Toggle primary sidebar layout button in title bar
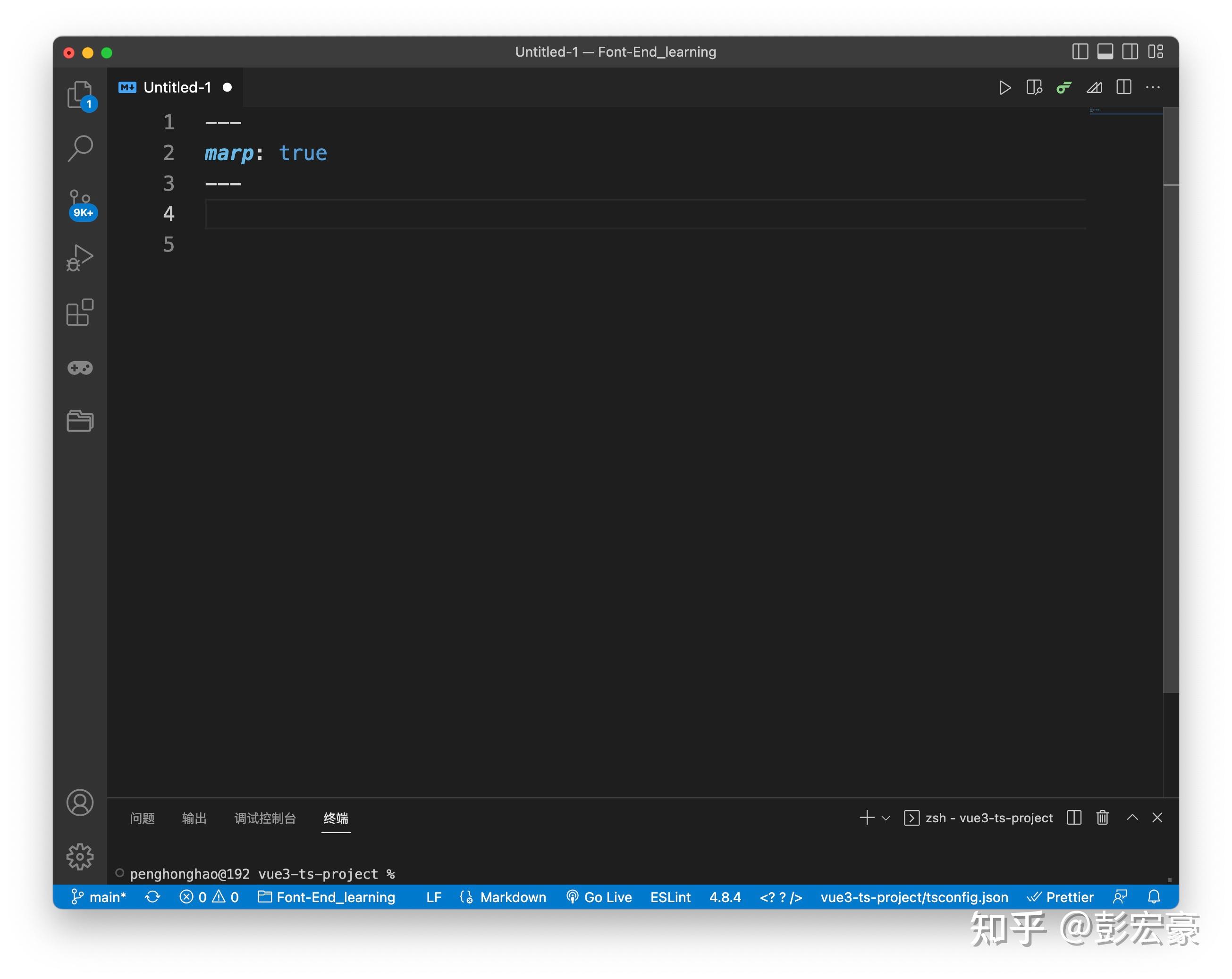This screenshot has width=1232, height=979. 1080,51
